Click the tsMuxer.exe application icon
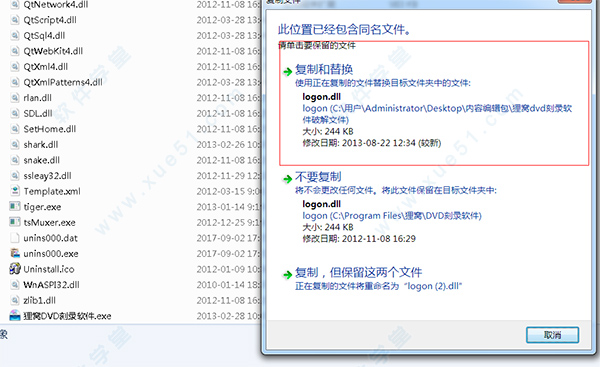 (15, 222)
